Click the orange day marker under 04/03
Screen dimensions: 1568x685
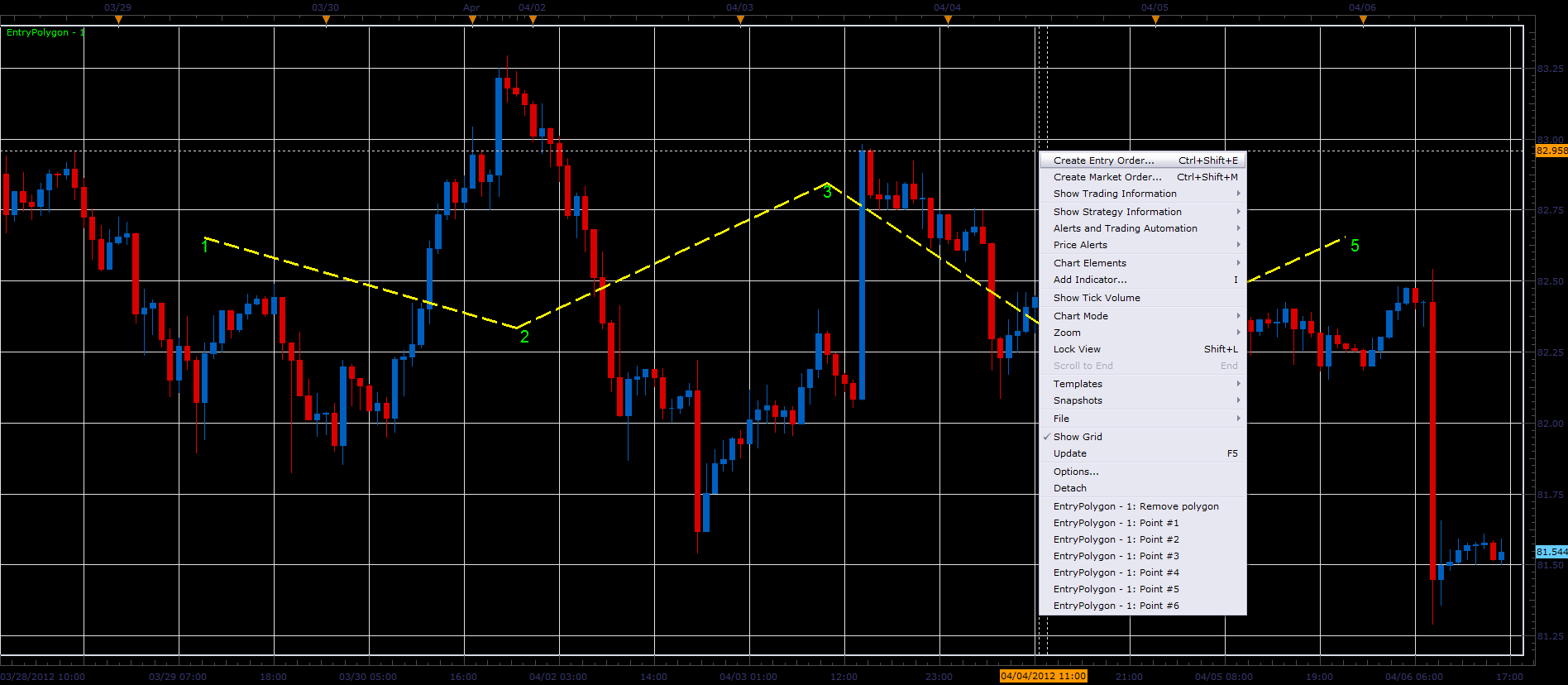[740, 19]
